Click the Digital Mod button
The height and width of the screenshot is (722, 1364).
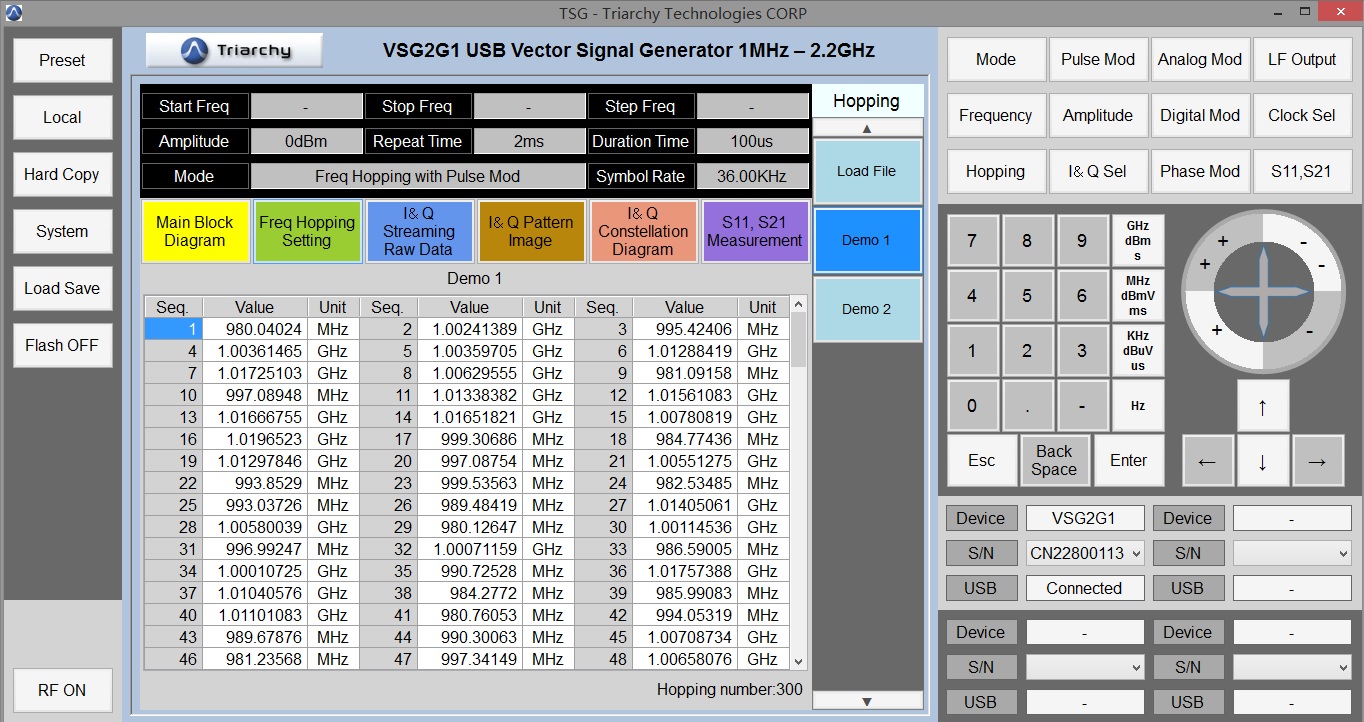pyautogui.click(x=1200, y=115)
